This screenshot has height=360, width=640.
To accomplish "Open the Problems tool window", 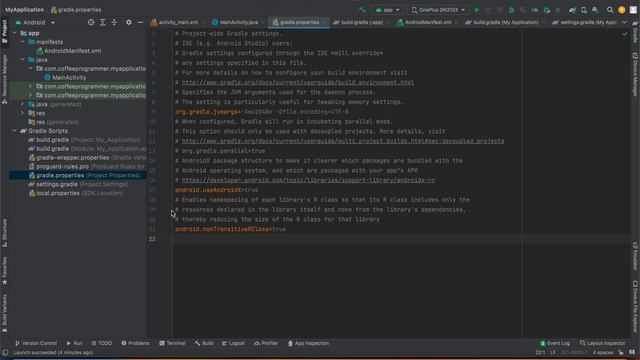I will pyautogui.click(x=136, y=343).
